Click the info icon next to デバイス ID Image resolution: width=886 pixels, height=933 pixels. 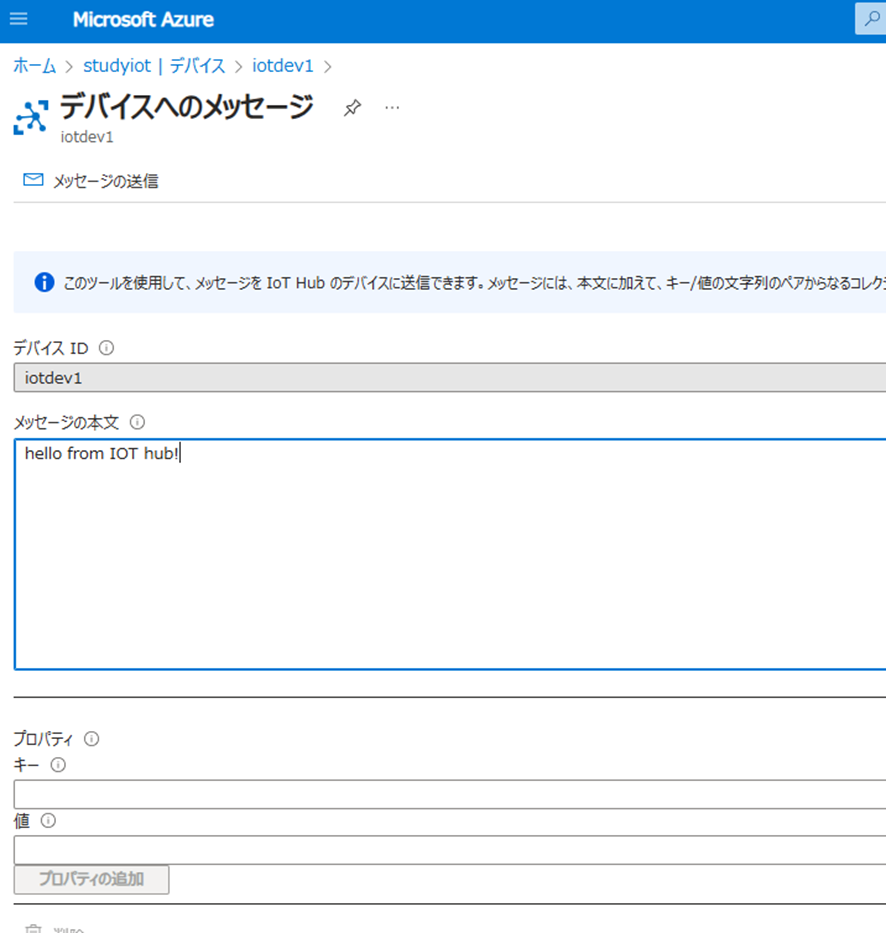(x=107, y=347)
